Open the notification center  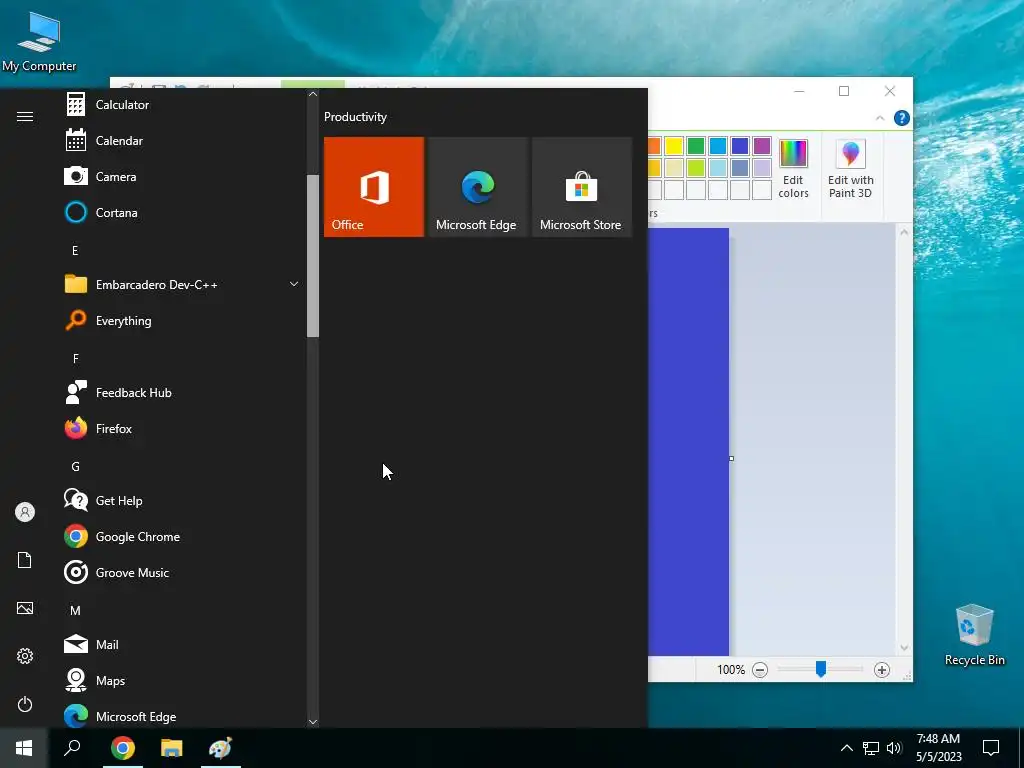(991, 748)
